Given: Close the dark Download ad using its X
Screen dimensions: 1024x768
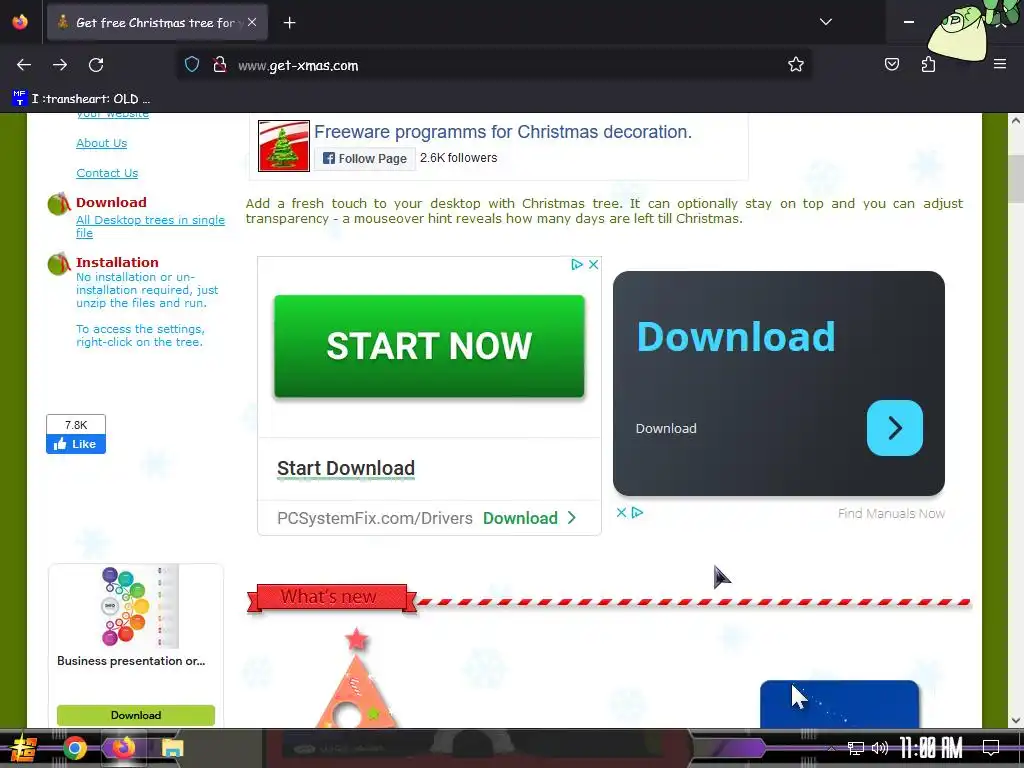Looking at the screenshot, I should (x=621, y=513).
